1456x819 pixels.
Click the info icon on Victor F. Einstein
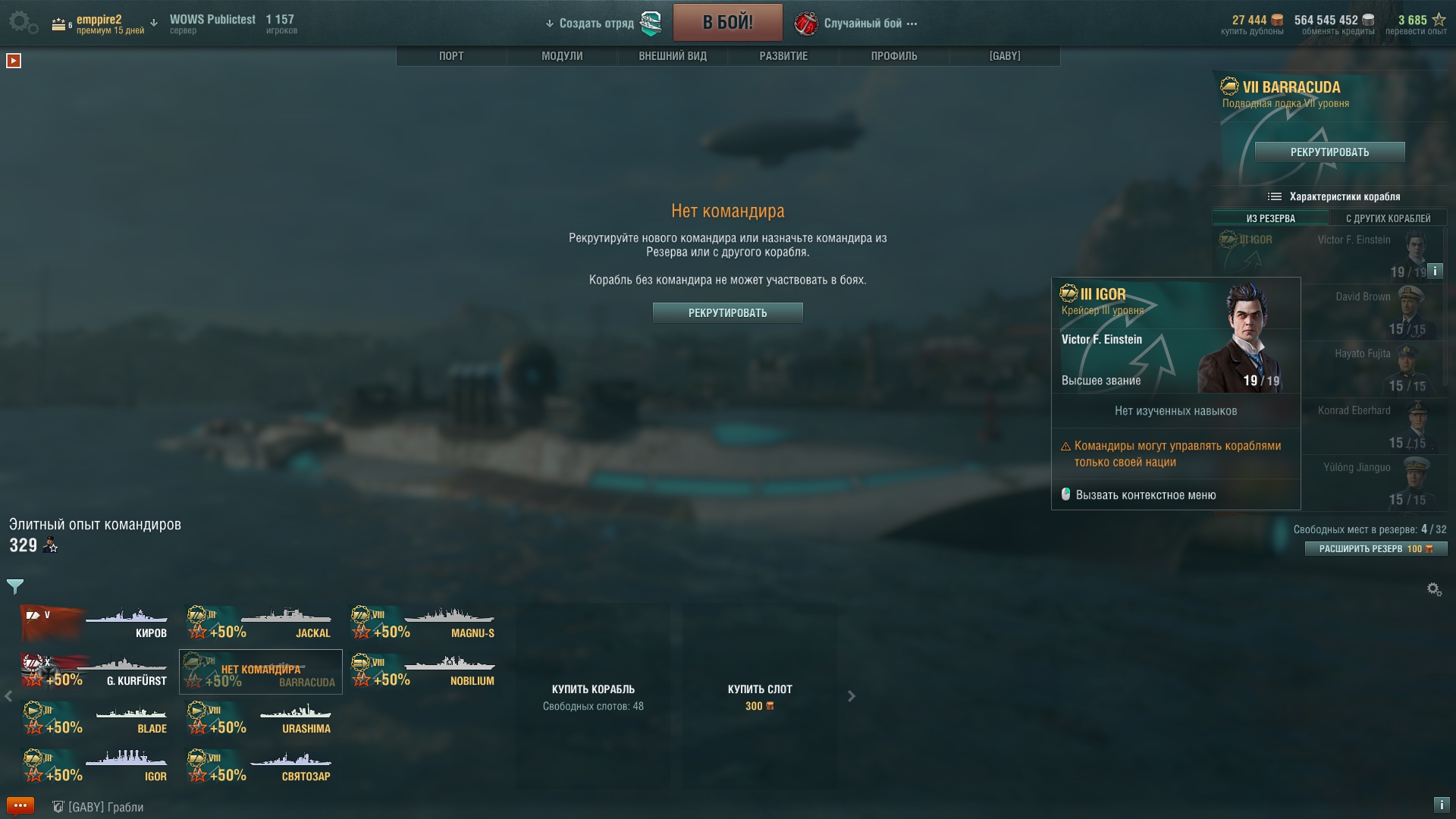1435,270
